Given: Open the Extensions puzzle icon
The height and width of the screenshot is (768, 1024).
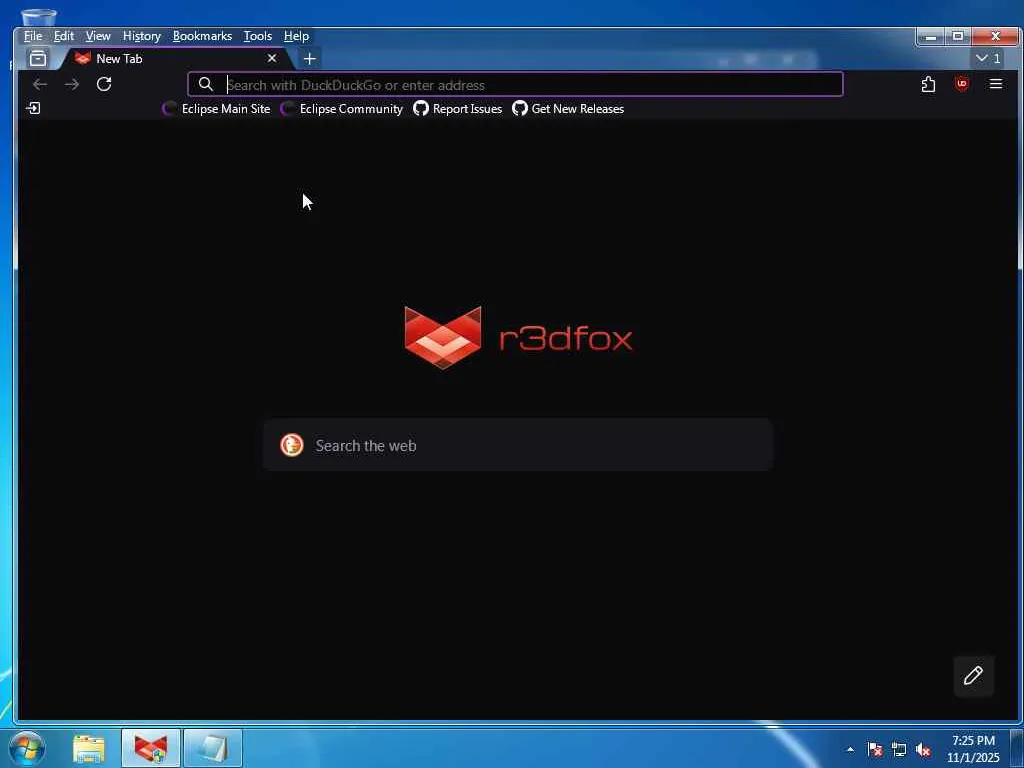Looking at the screenshot, I should (928, 84).
